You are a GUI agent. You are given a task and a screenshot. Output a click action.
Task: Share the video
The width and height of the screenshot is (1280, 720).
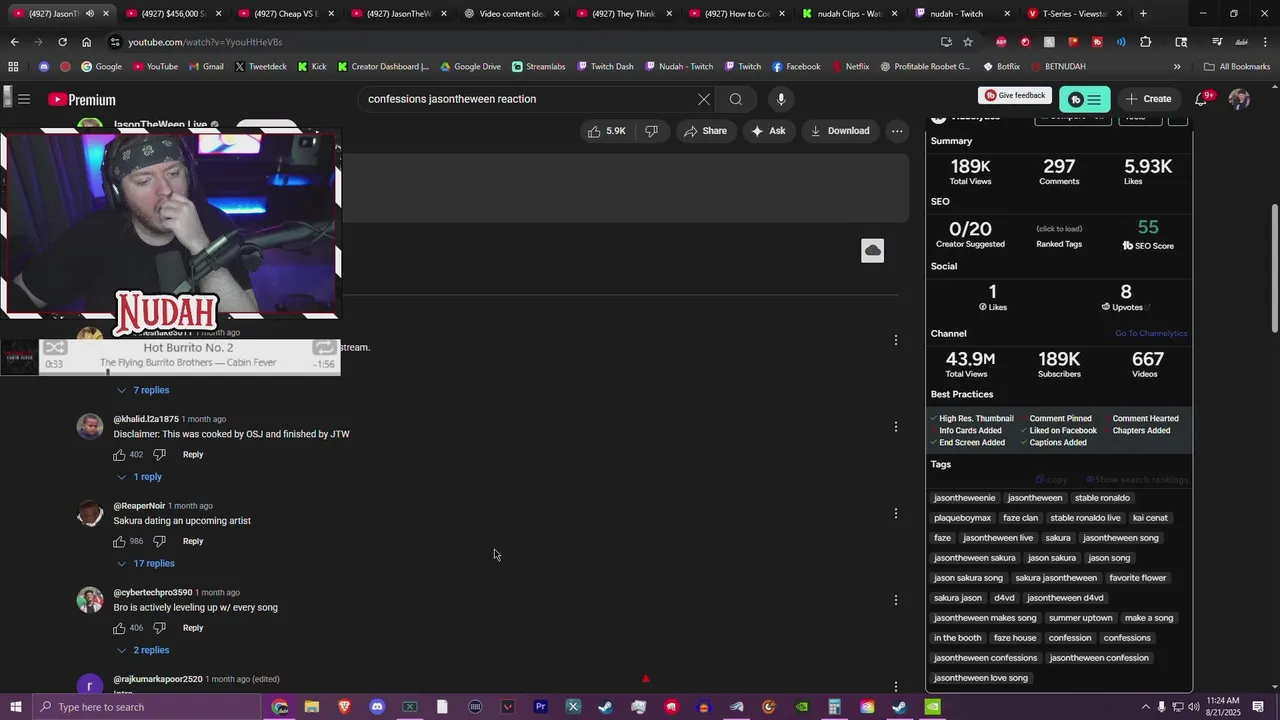pyautogui.click(x=705, y=131)
